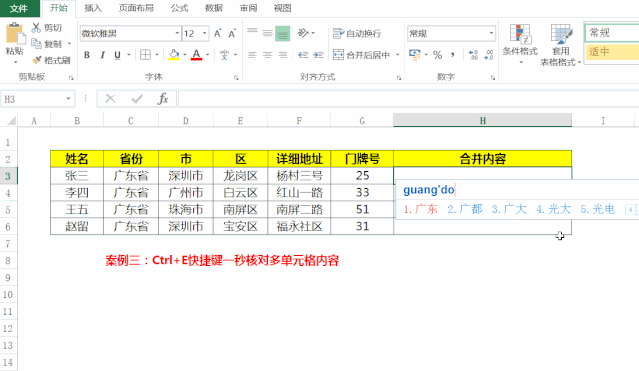Image resolution: width=639 pixels, height=371 pixels.
Task: Switch to 页面布局 tab
Action: 137,8
